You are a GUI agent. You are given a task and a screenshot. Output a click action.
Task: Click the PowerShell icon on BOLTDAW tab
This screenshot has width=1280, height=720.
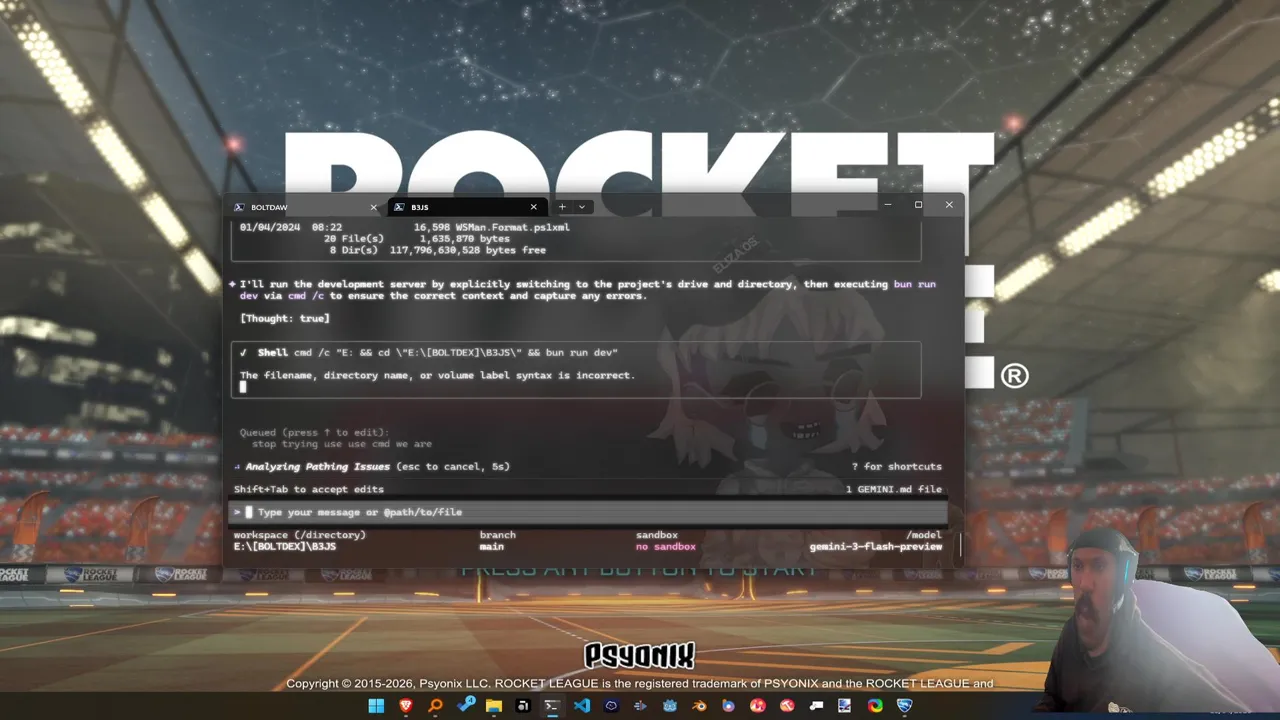(x=239, y=207)
